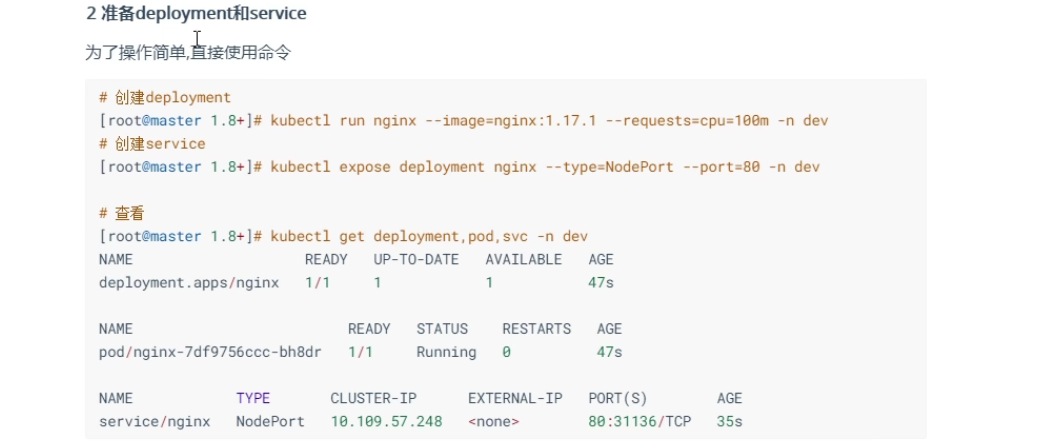Screen dimensions: 1045x442
Task: Click the "# 查看" comment line
Action: point(122,213)
